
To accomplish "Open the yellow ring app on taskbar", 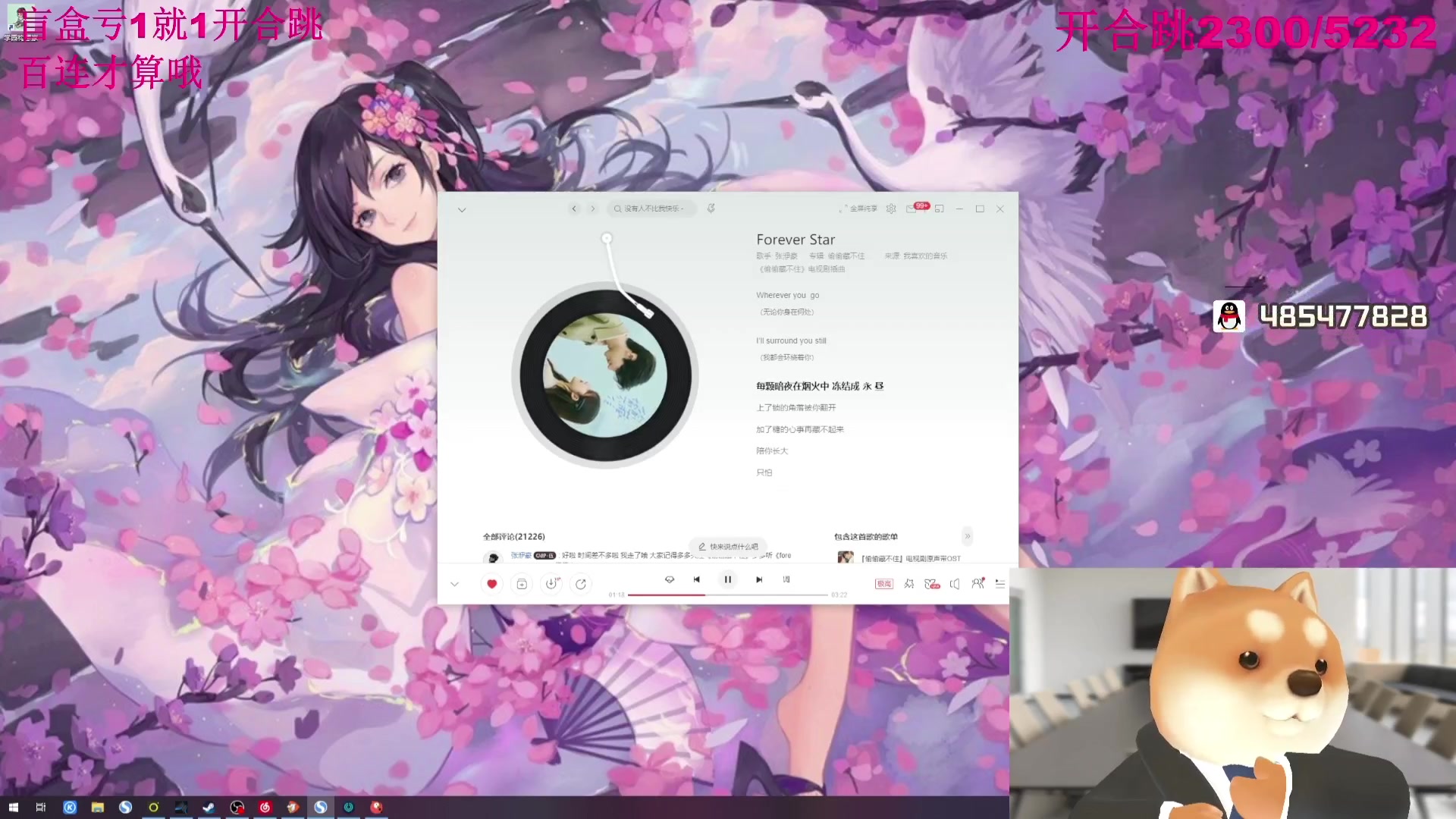I will [x=153, y=808].
